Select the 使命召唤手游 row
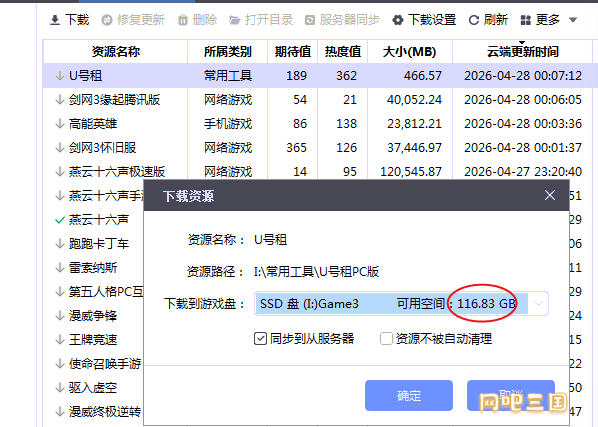 pyautogui.click(x=93, y=364)
